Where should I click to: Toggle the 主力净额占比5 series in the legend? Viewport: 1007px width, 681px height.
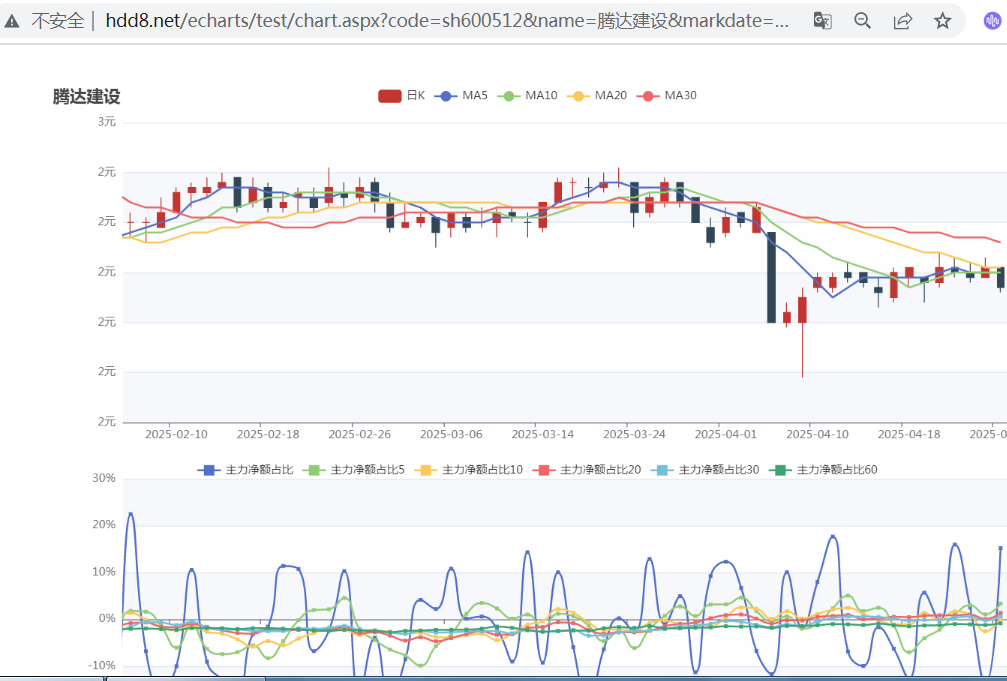(354, 470)
